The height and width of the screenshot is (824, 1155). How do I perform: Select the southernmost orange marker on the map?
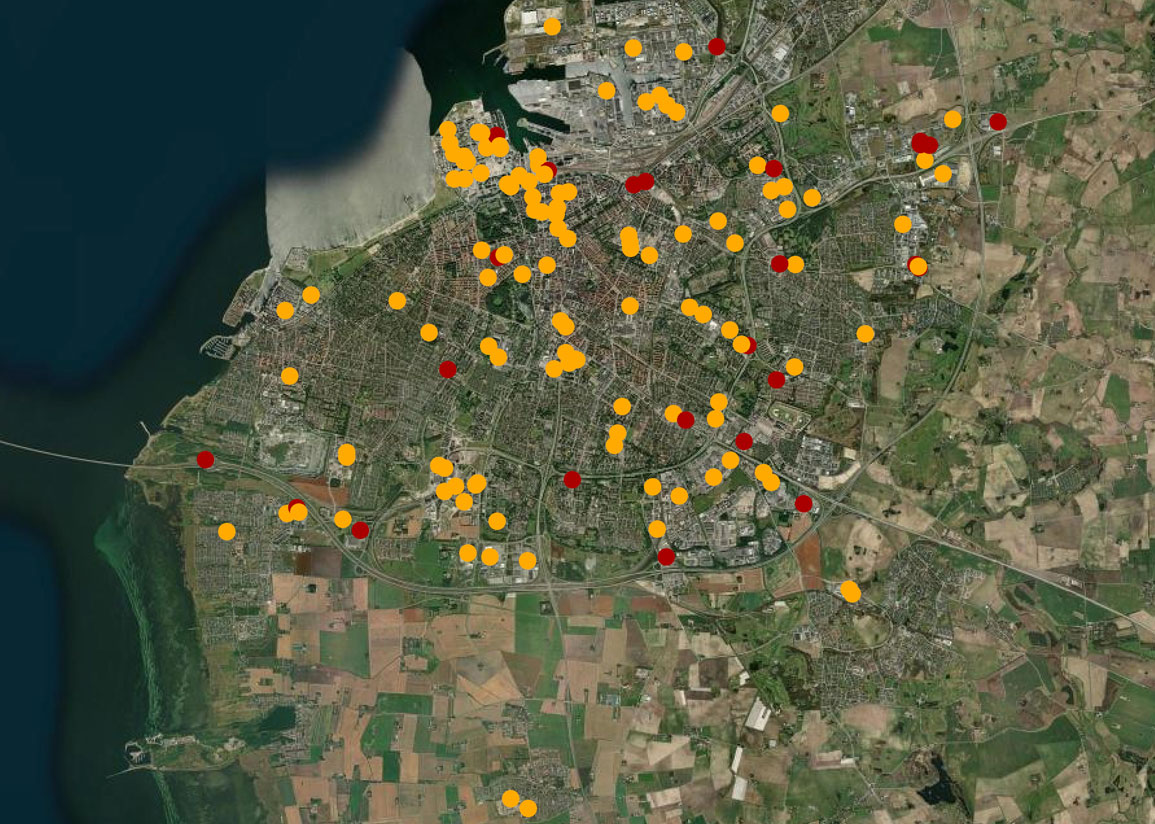click(527, 809)
